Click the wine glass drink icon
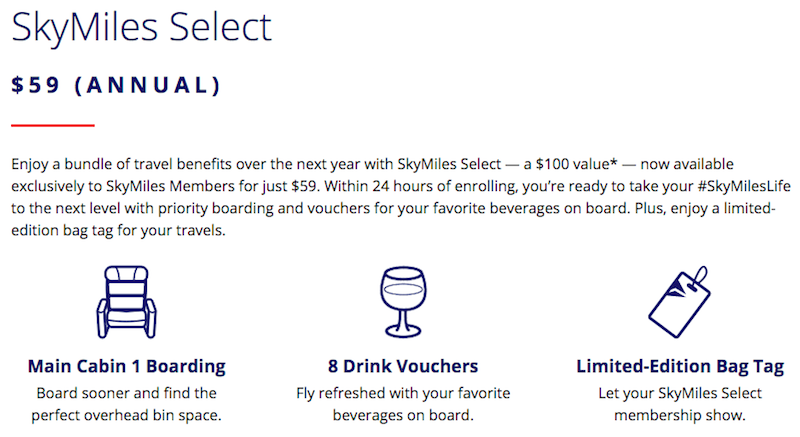This screenshot has width=800, height=437. pos(402,301)
